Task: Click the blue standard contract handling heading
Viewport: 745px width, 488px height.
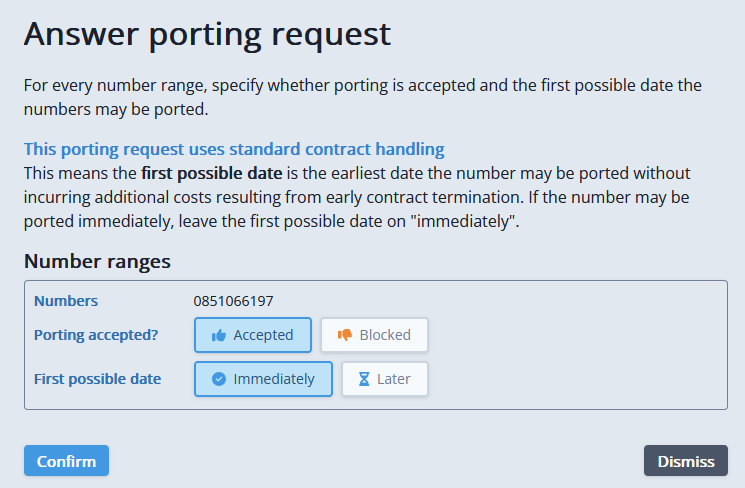Action: (x=234, y=149)
